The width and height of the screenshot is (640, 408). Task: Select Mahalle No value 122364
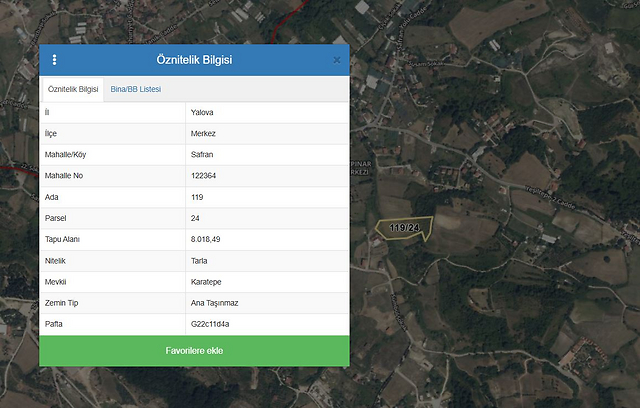pyautogui.click(x=204, y=175)
